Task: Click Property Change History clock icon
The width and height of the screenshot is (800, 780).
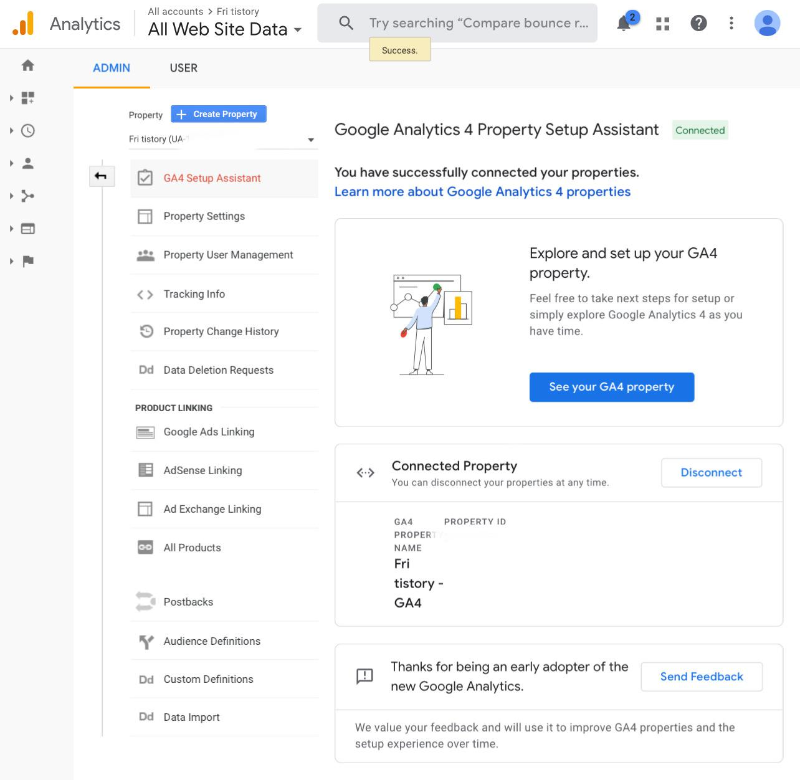Action: [146, 332]
